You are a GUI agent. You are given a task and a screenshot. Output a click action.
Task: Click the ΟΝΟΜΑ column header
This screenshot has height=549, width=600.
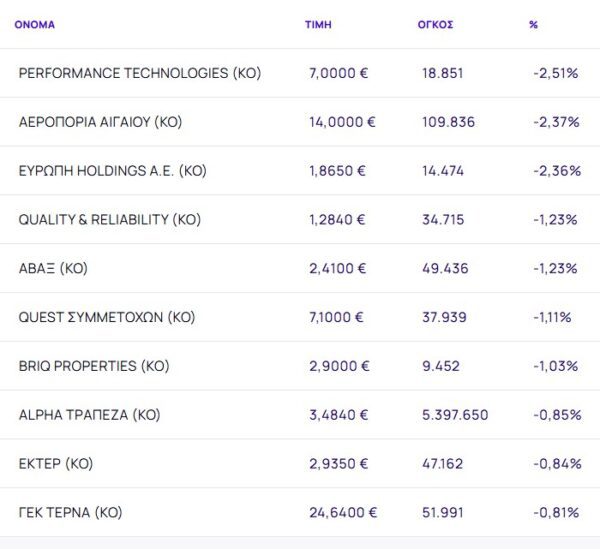tap(35, 25)
